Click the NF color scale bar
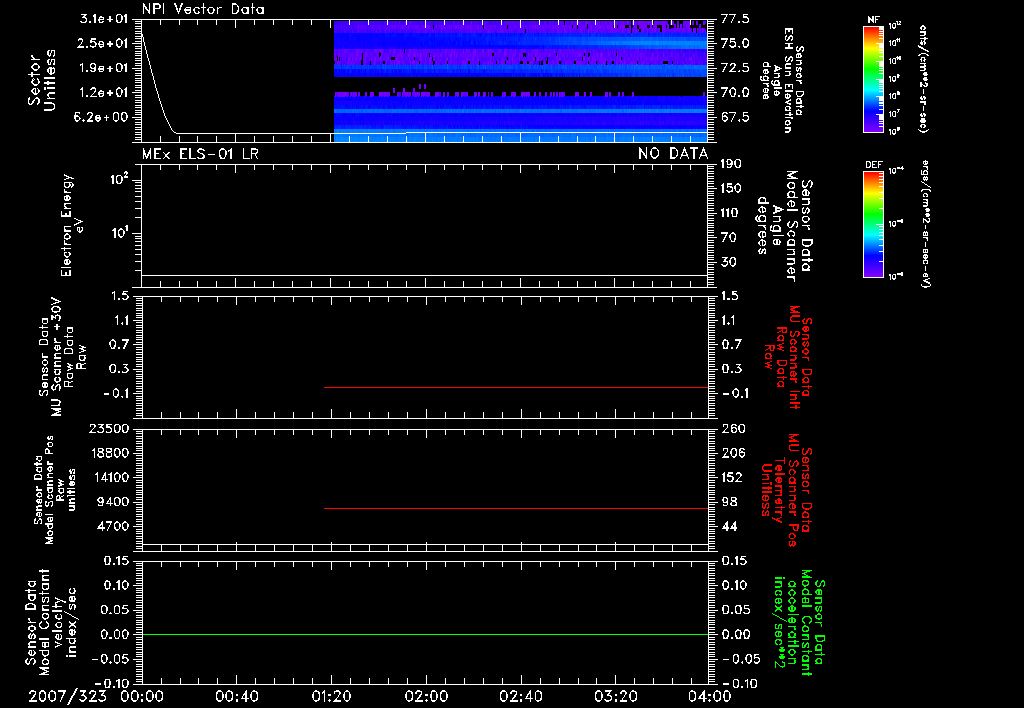The width and height of the screenshot is (1024, 708). (x=873, y=78)
